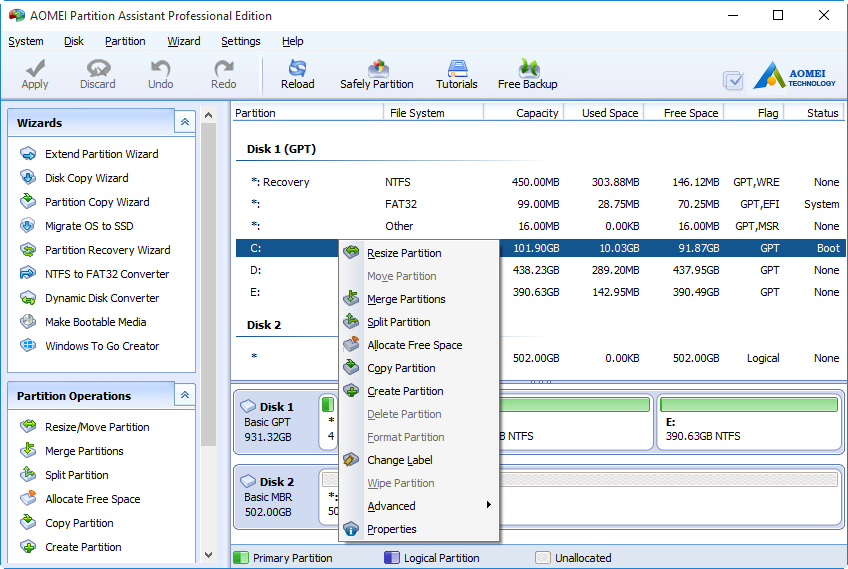
Task: Select Disk 1 Basic GPT in disk map
Action: coord(276,422)
